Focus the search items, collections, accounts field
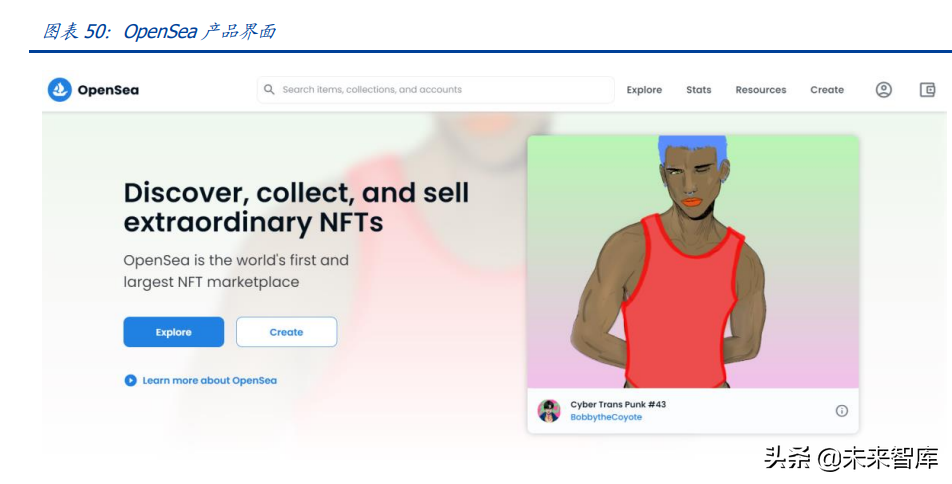This screenshot has height=484, width=952. (x=440, y=90)
